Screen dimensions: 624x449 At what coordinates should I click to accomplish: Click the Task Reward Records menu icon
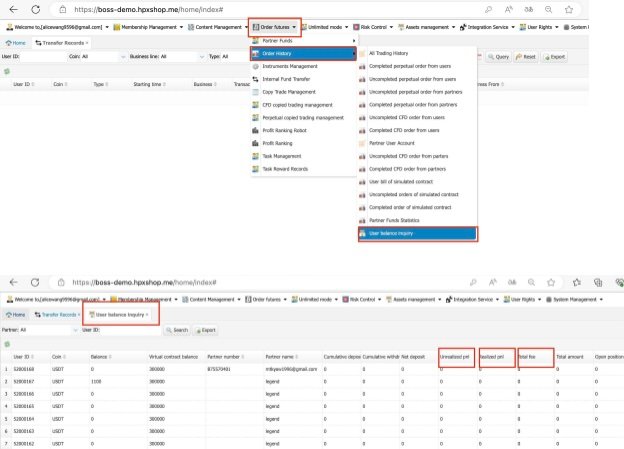coord(255,169)
